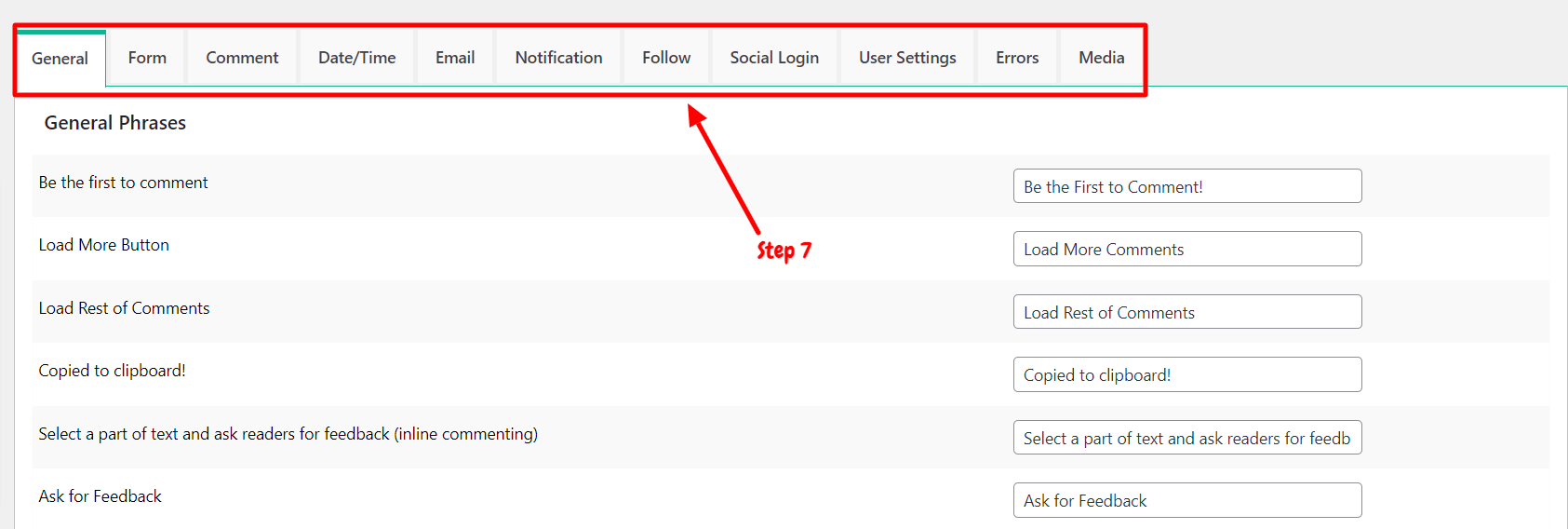The image size is (1568, 529).
Task: Switch to the Errors tab
Action: [1017, 58]
